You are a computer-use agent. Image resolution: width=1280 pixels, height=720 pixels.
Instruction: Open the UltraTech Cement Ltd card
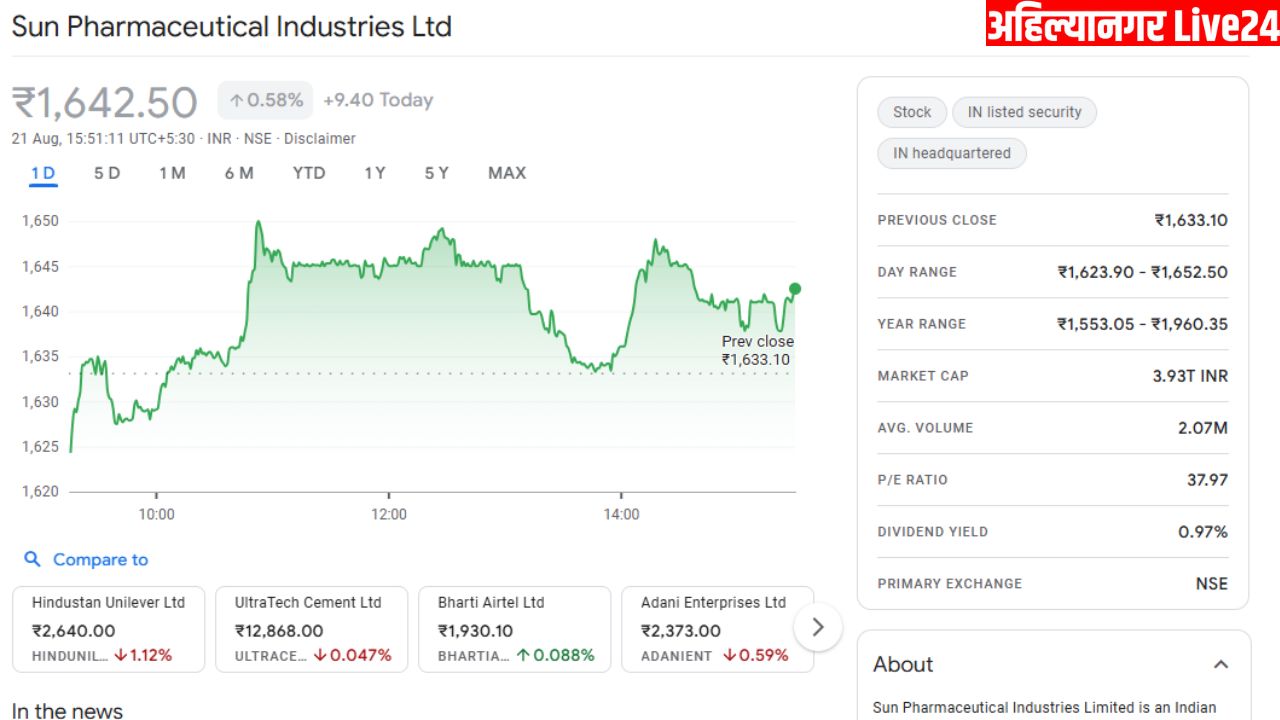coord(312,629)
